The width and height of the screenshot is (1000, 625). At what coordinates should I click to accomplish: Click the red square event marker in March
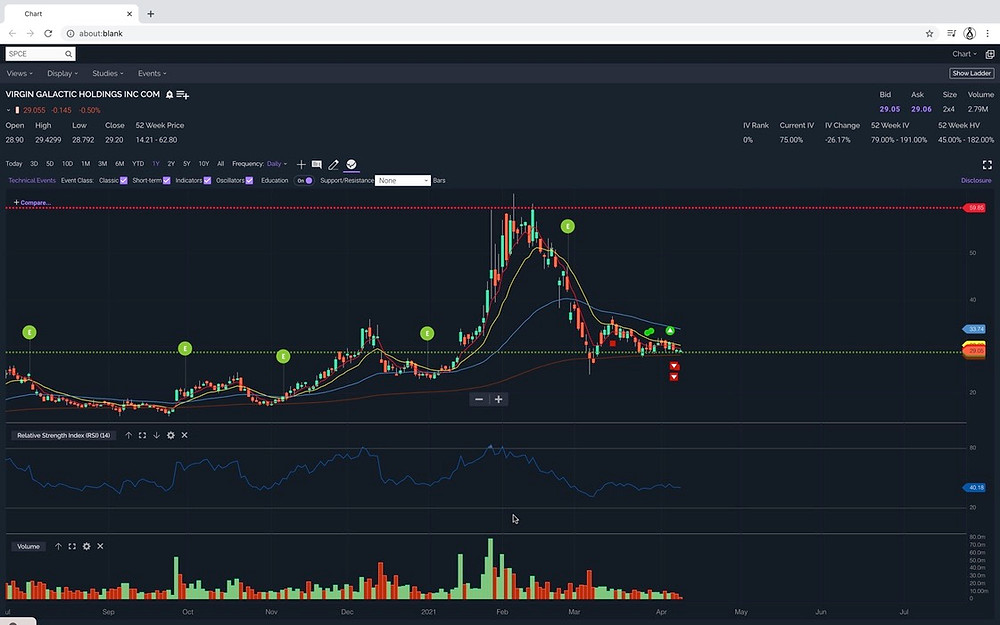(x=613, y=343)
